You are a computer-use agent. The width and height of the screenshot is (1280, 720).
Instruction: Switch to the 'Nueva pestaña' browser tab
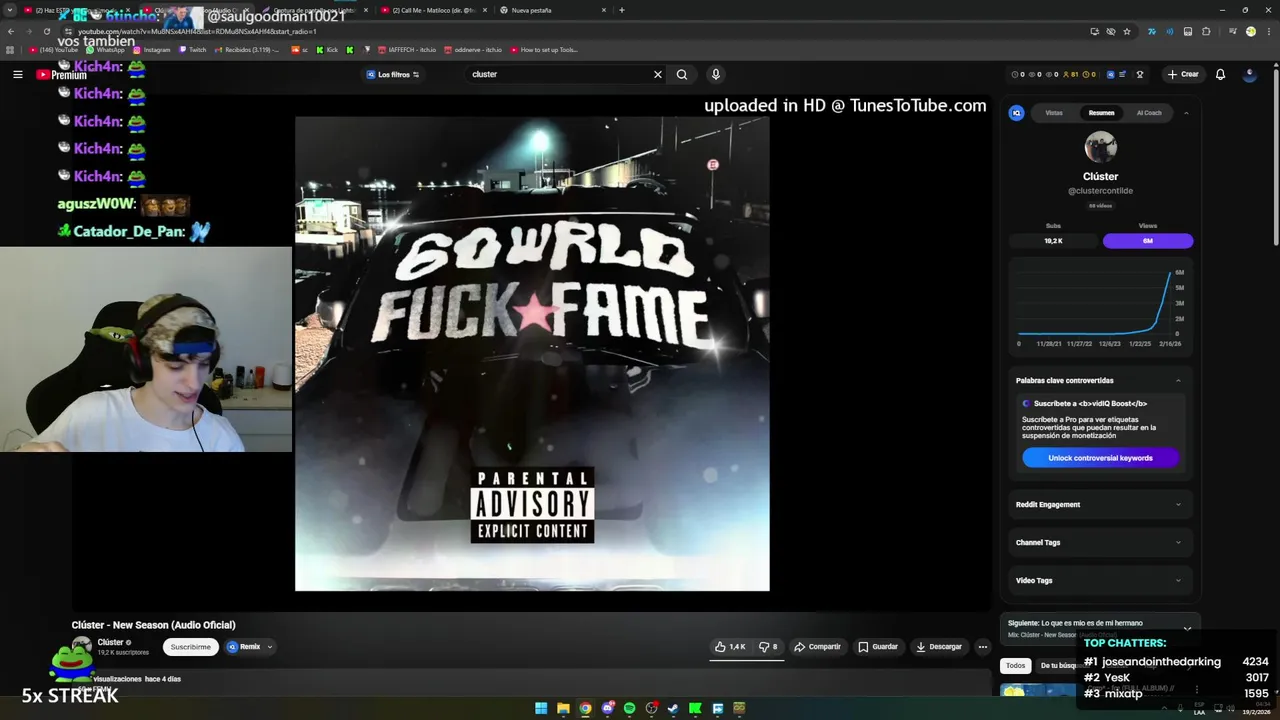coord(552,10)
